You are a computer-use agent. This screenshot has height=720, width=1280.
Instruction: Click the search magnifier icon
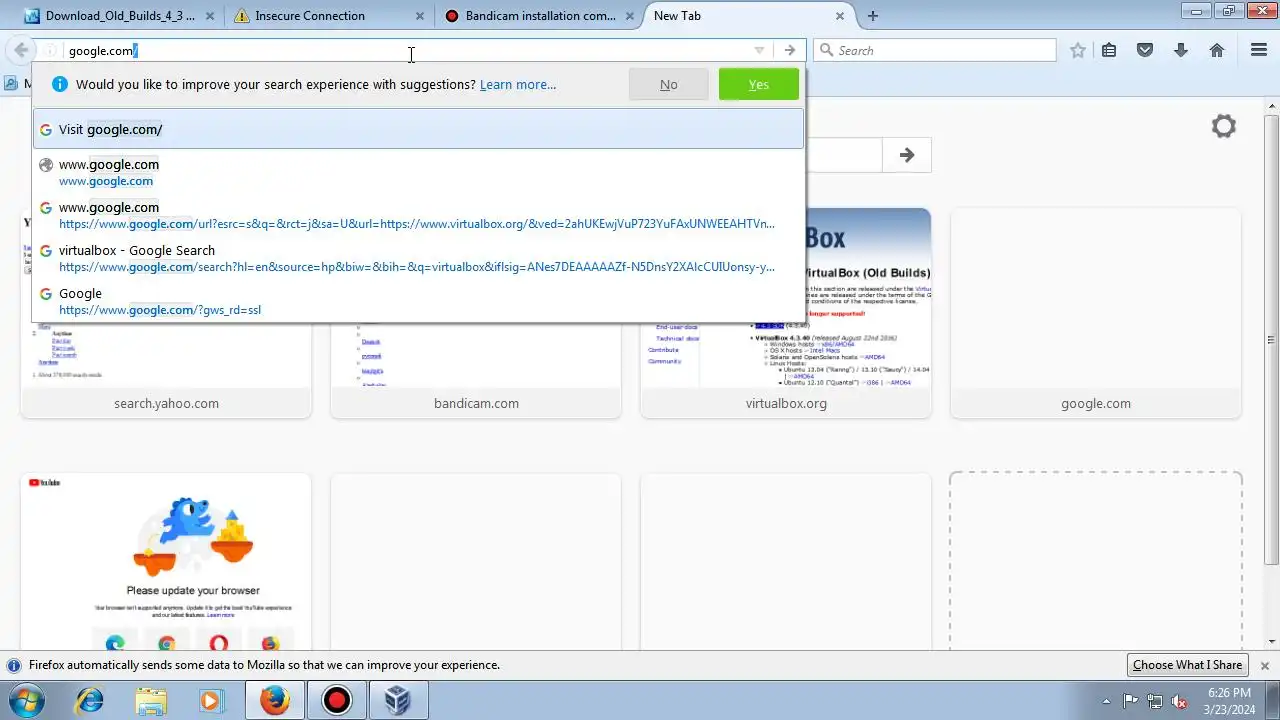(x=826, y=50)
